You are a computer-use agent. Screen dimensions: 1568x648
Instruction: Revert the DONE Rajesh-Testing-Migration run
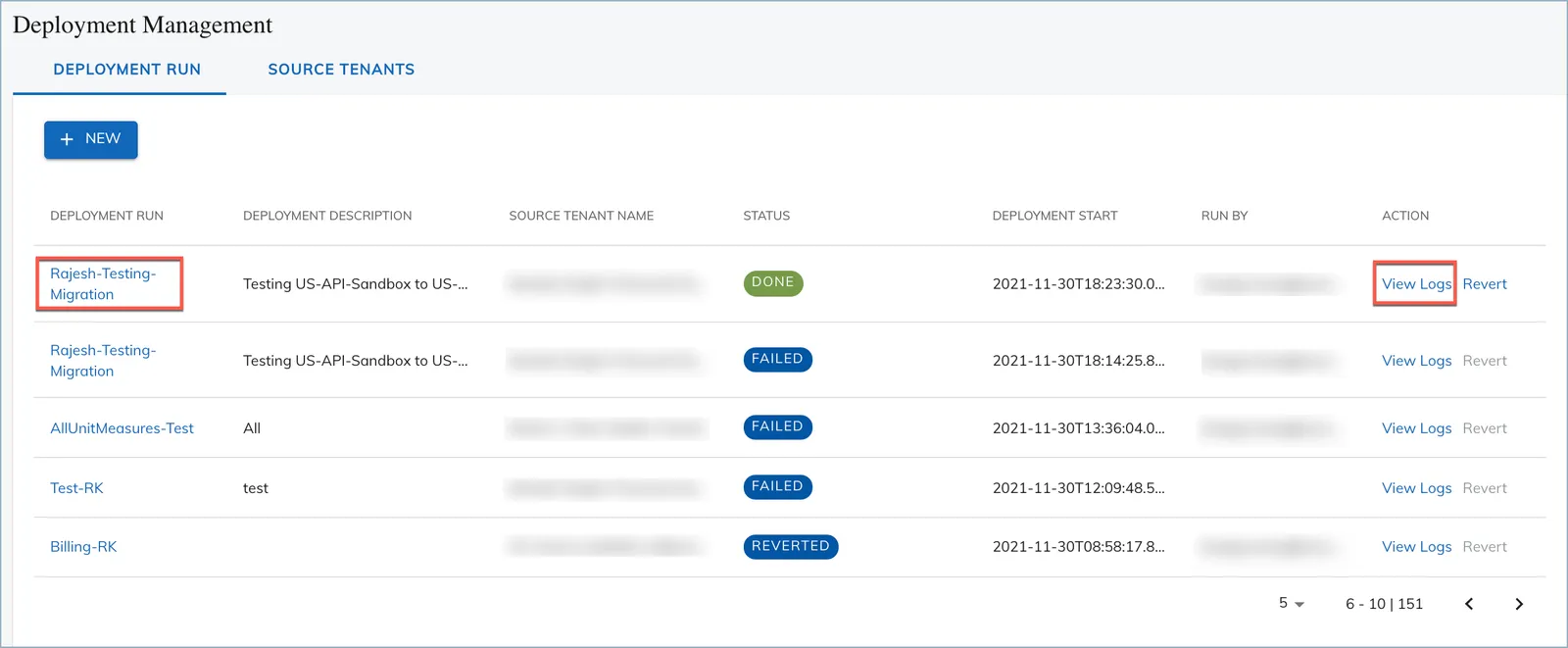(x=1485, y=283)
